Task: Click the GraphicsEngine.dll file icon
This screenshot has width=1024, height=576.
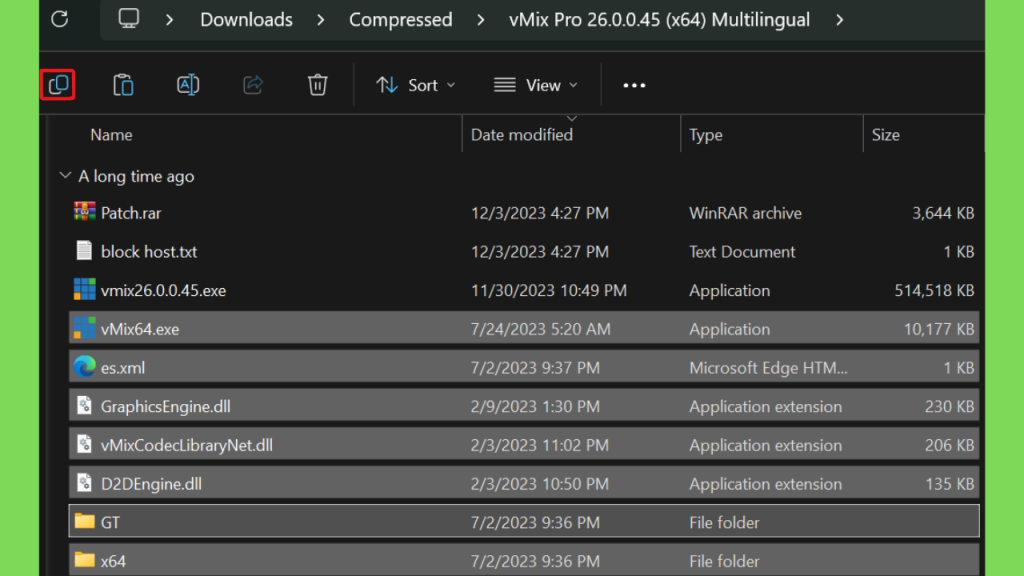Action: click(84, 406)
